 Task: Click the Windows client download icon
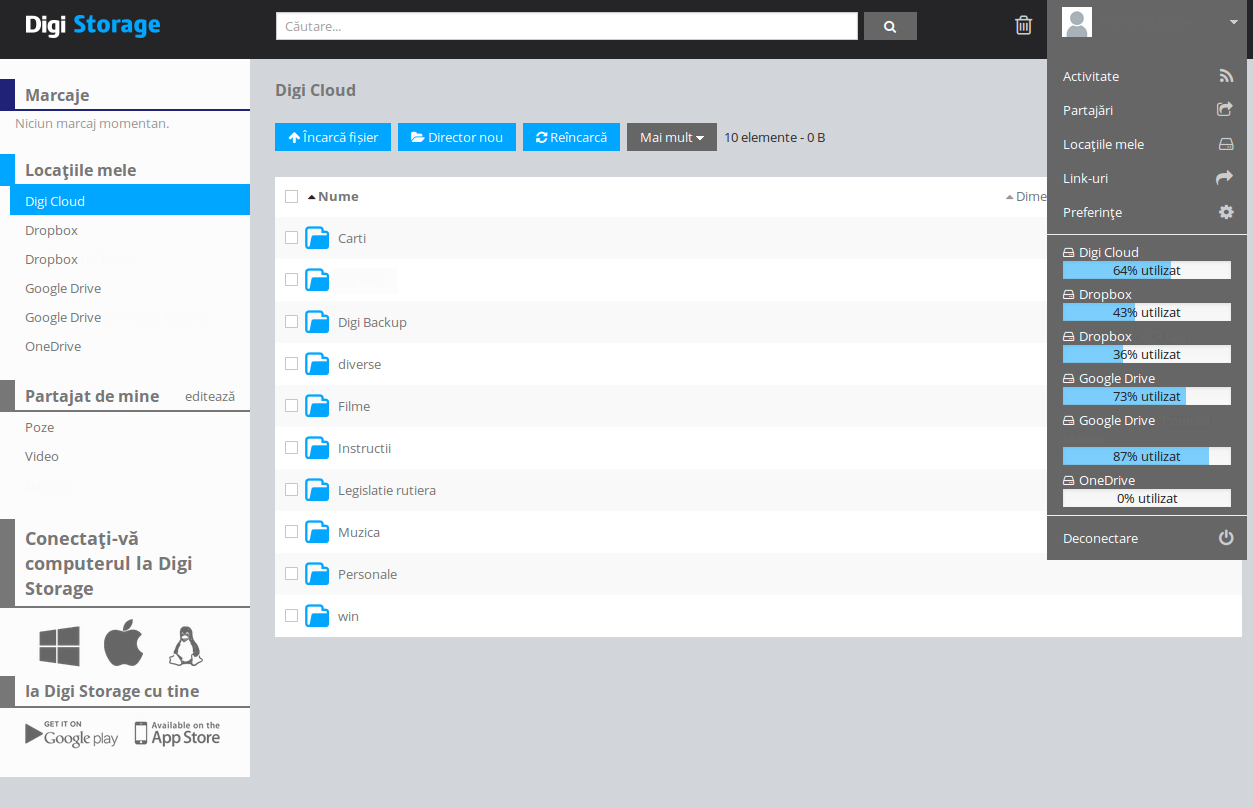pyautogui.click(x=59, y=646)
